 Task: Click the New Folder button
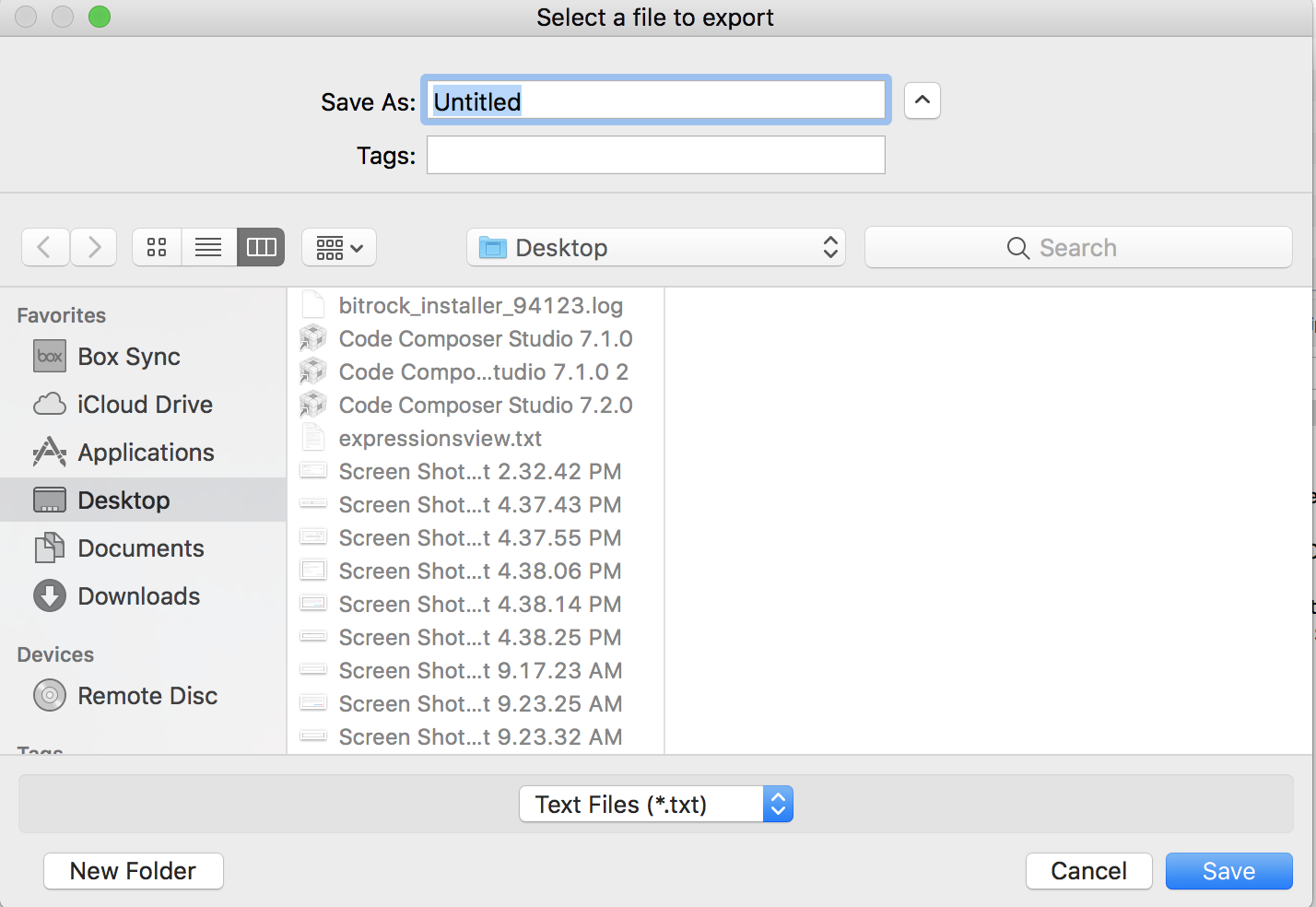[x=134, y=871]
